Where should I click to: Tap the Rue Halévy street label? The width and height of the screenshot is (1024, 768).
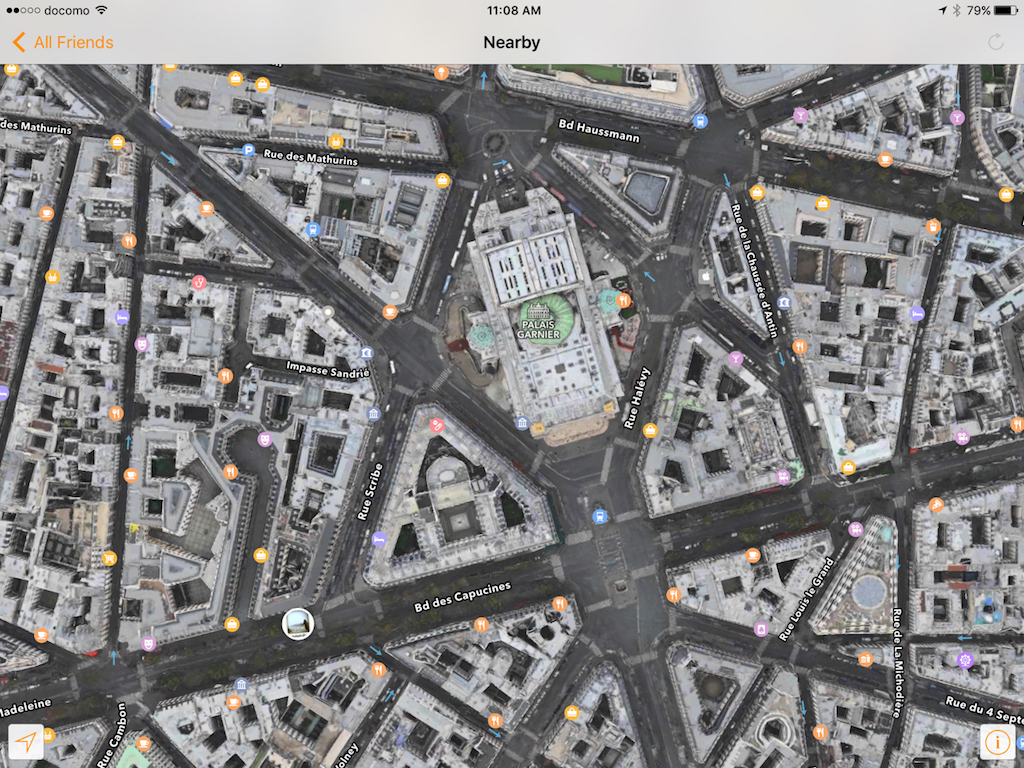pos(637,398)
